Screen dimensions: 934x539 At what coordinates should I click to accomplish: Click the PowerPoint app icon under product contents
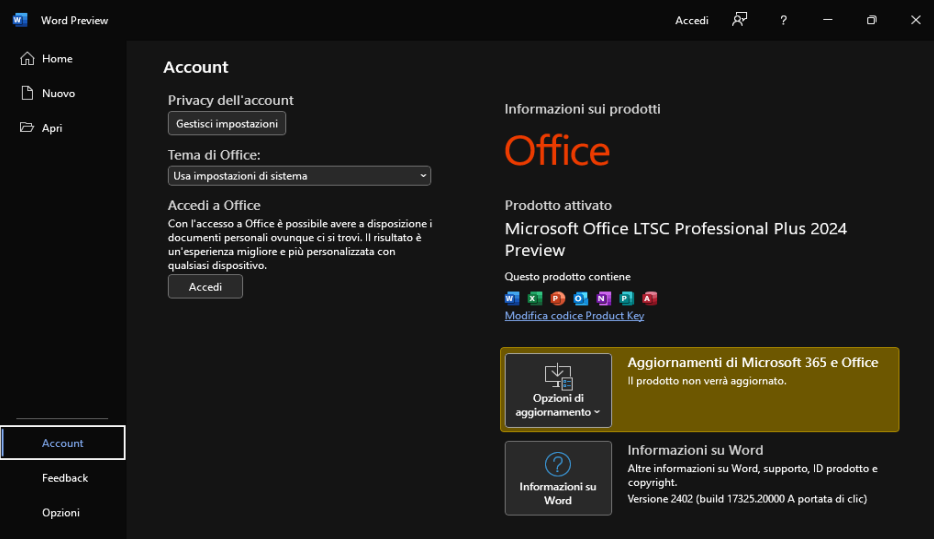(x=558, y=298)
